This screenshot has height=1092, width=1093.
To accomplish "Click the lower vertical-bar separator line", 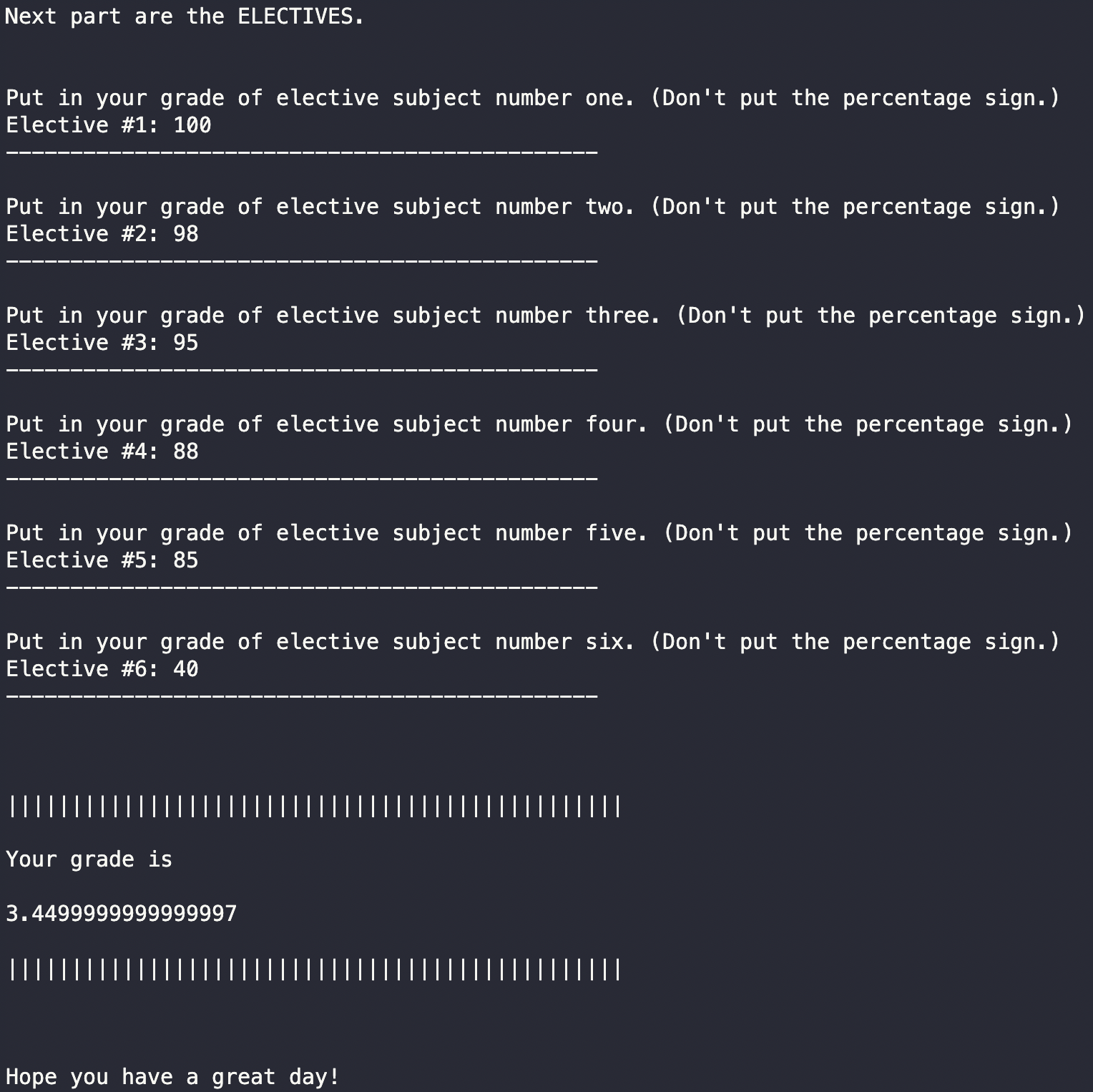I will (315, 970).
